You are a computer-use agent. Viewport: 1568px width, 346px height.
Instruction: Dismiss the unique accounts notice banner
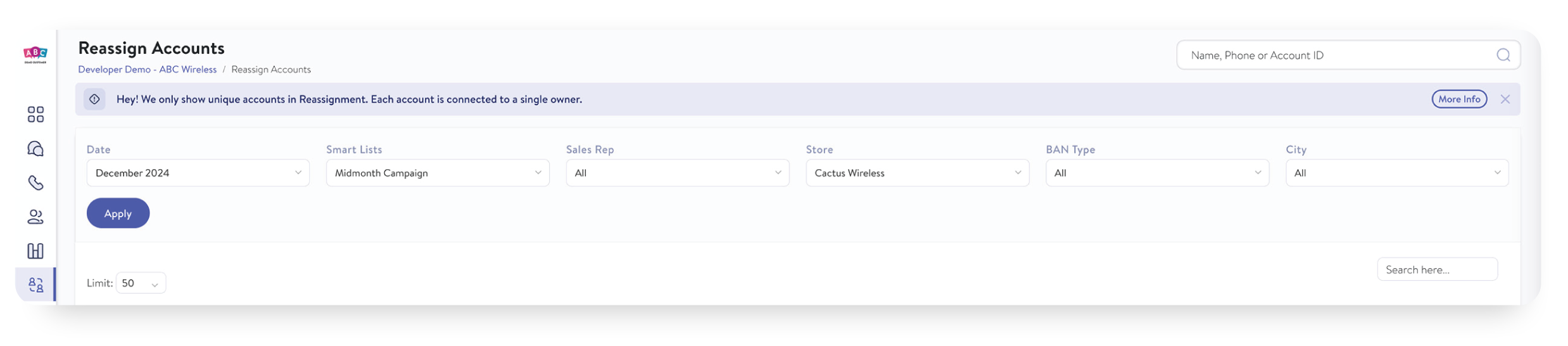point(1505,99)
